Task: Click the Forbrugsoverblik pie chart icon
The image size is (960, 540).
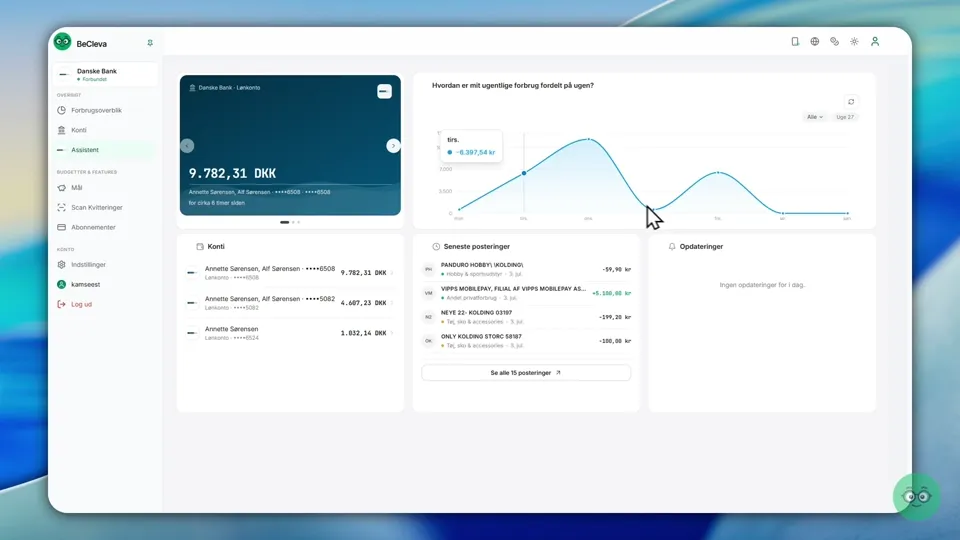Action: click(x=61, y=110)
